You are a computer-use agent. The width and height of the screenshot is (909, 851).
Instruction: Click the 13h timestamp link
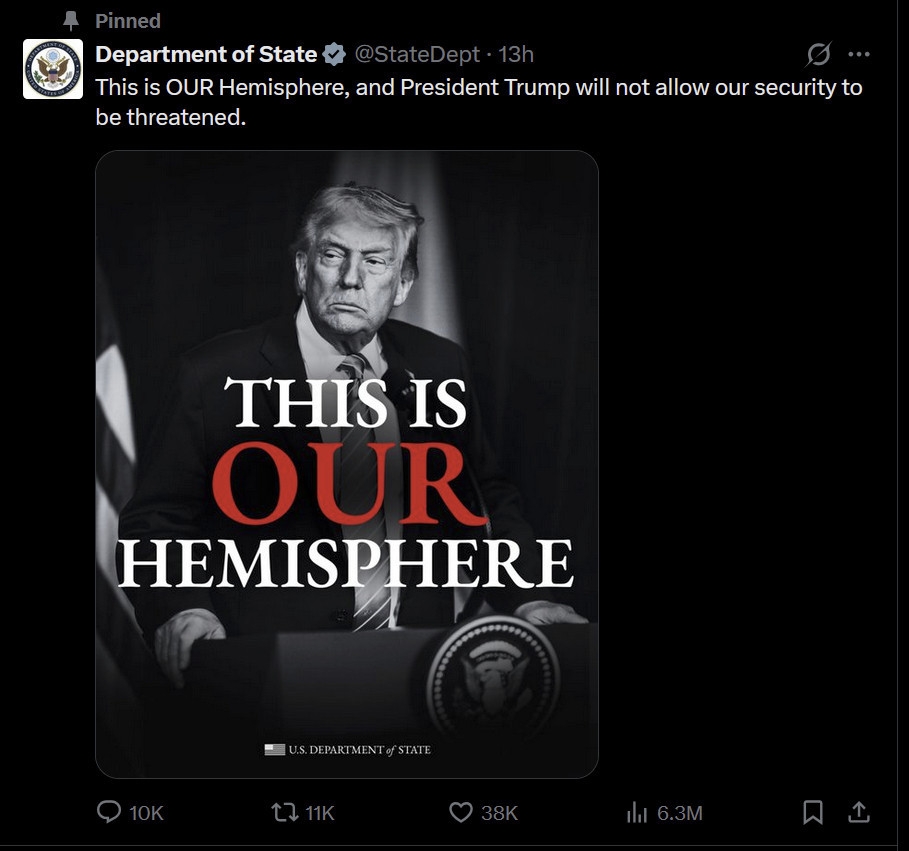coord(516,54)
